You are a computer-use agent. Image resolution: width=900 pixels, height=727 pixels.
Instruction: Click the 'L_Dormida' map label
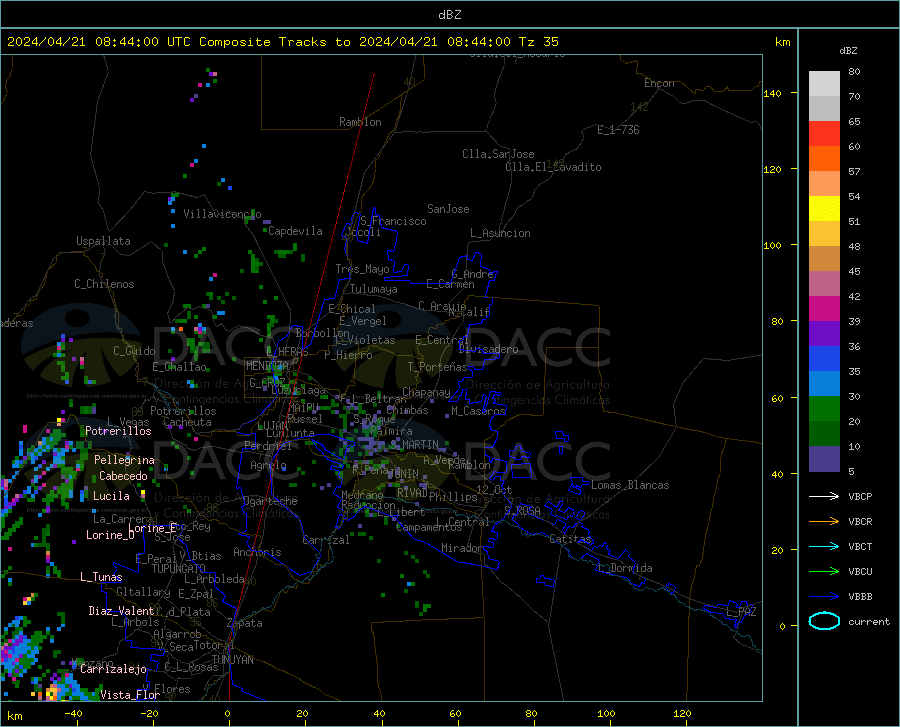[626, 568]
